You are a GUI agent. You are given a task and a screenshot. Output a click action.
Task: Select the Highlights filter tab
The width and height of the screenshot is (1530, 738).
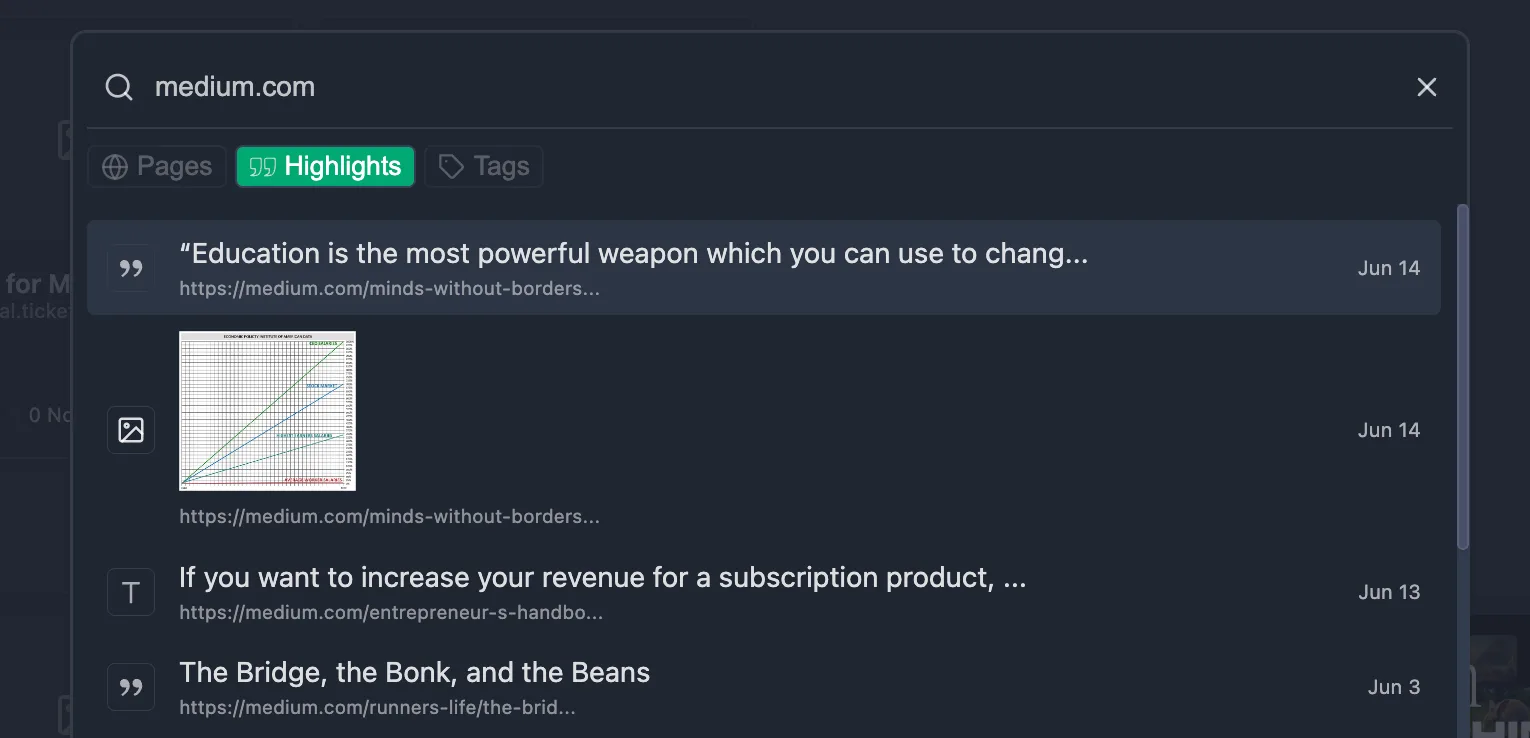point(325,166)
